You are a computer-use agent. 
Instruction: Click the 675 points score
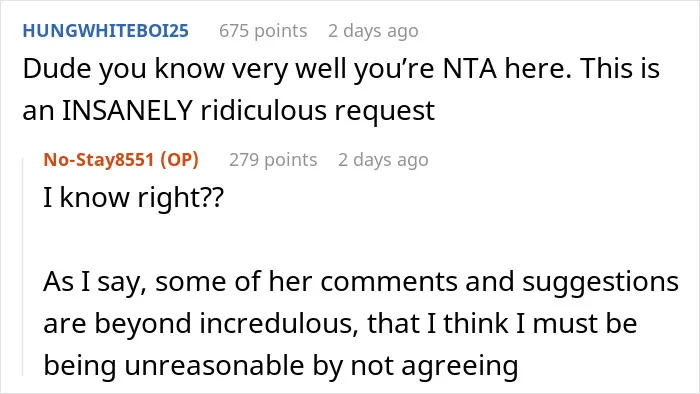[x=263, y=31]
